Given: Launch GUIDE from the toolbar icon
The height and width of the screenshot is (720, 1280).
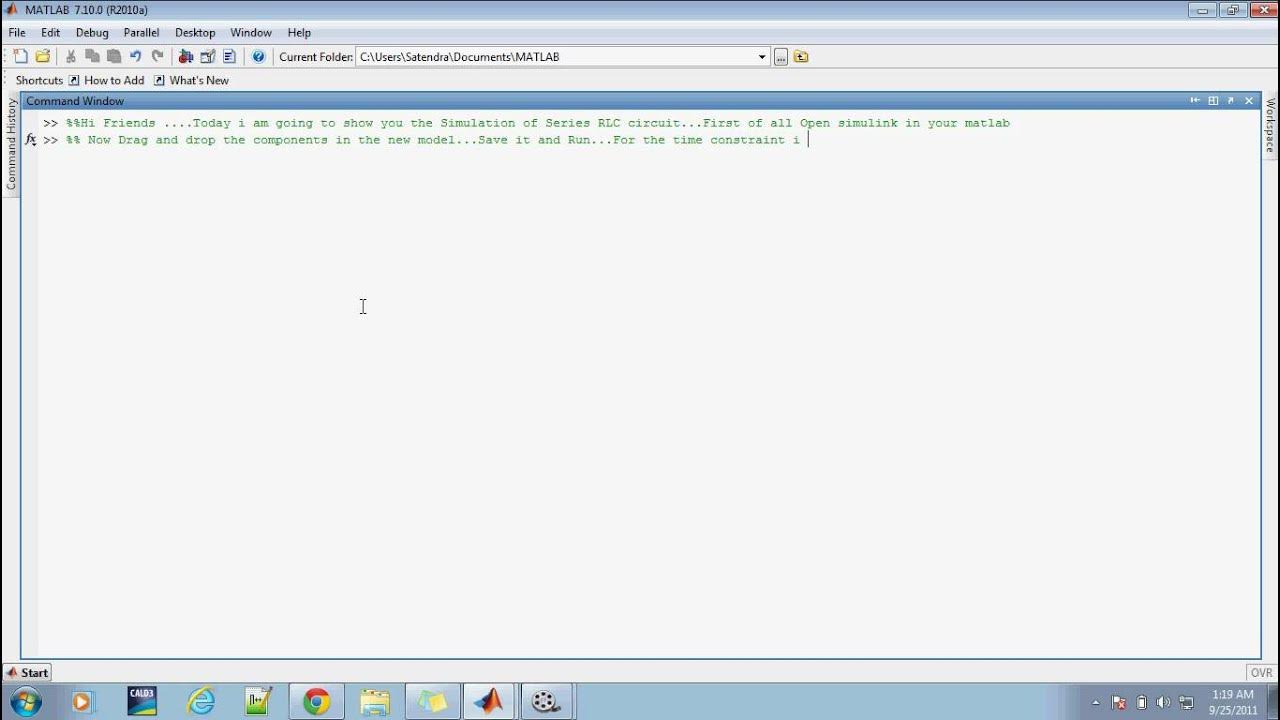Looking at the screenshot, I should pyautogui.click(x=208, y=57).
